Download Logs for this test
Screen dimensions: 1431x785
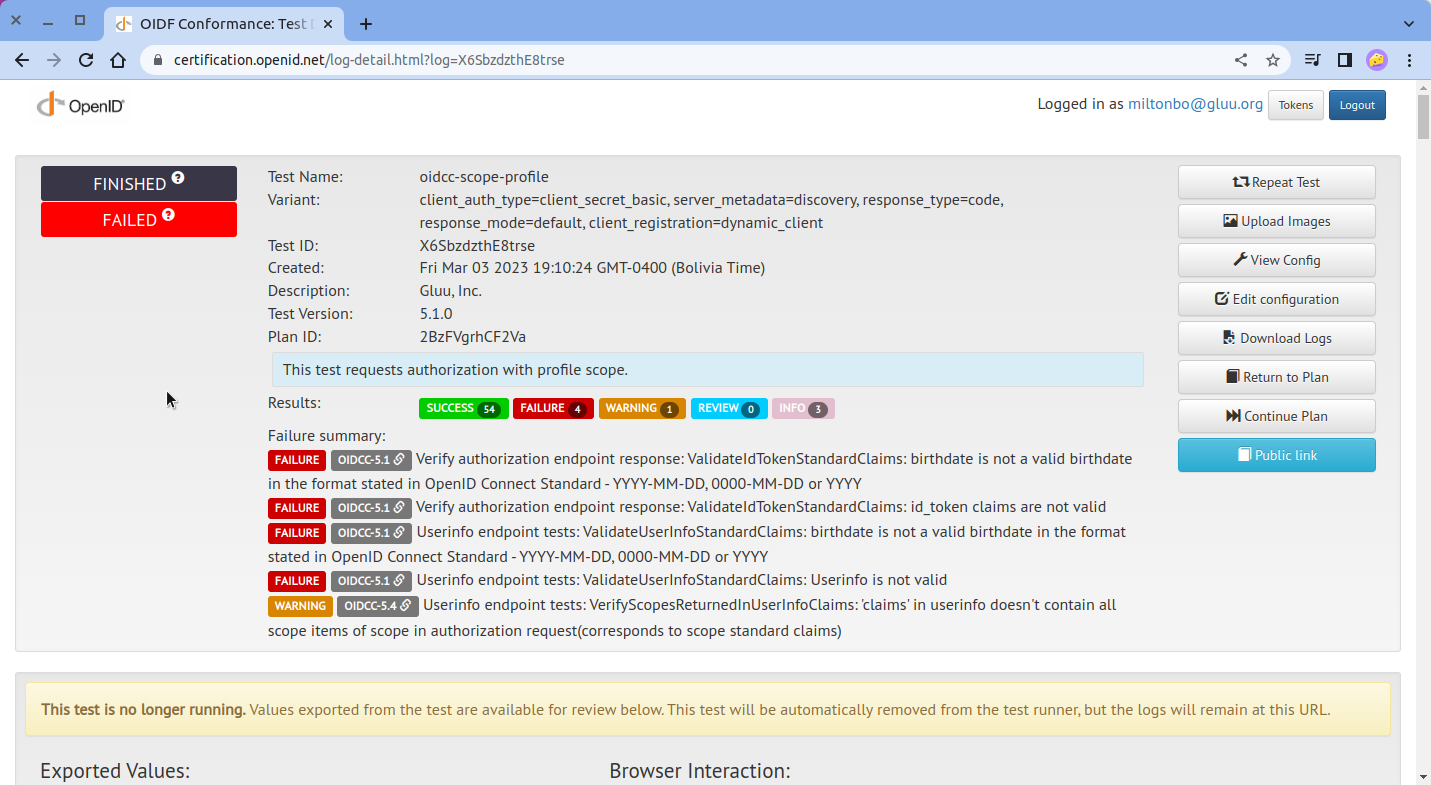click(1276, 338)
